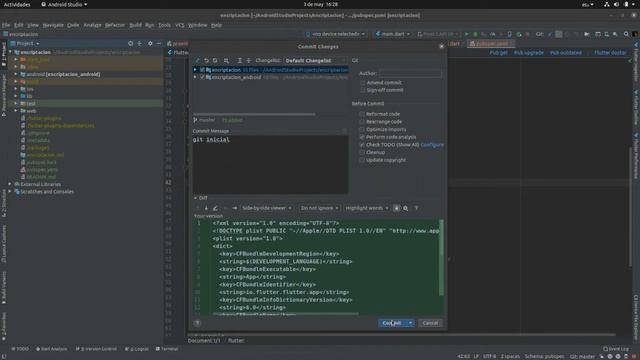Click Expand All icon in commit toolbar
This screenshot has width=640, height=360.
coord(240,60)
